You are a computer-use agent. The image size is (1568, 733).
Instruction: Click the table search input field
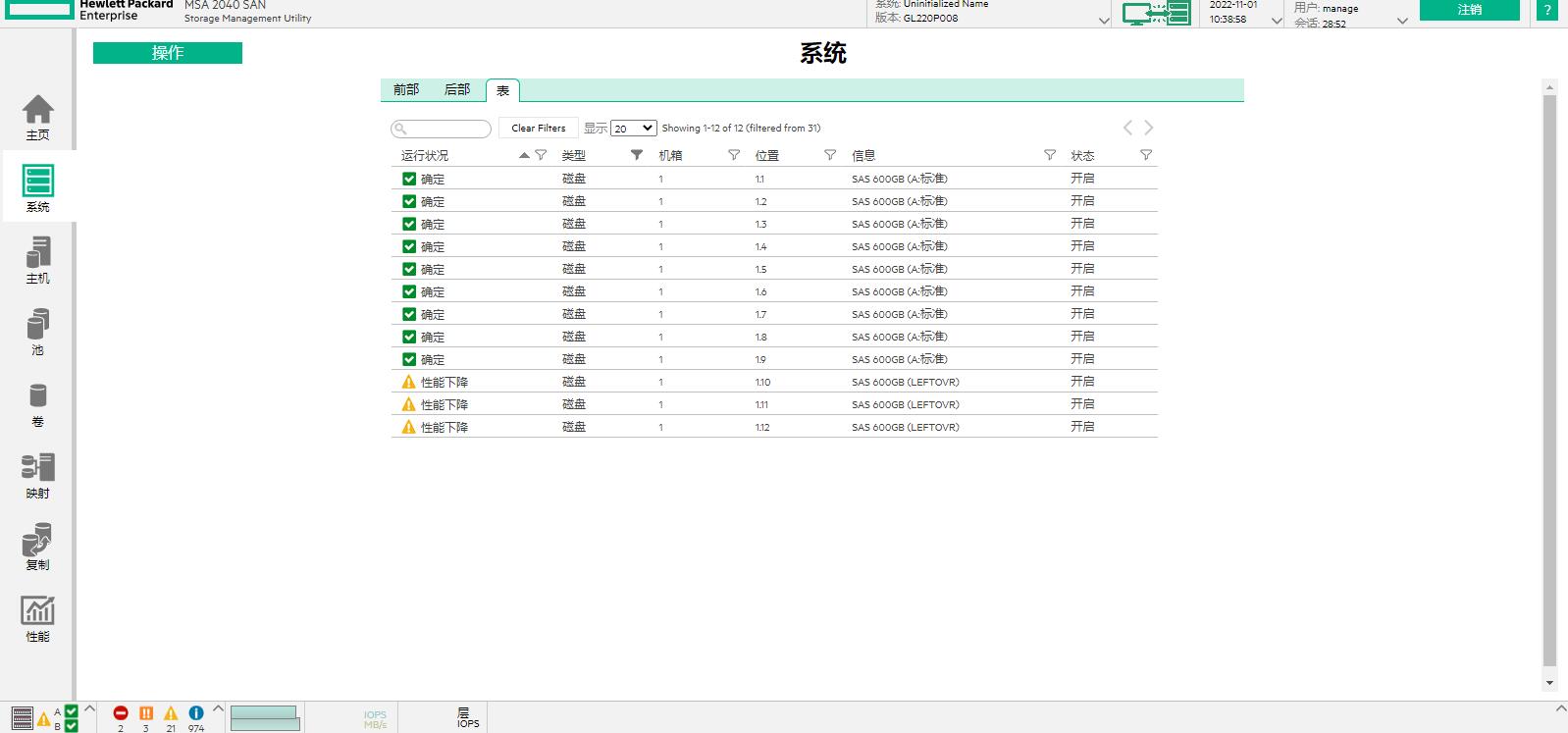pyautogui.click(x=441, y=129)
